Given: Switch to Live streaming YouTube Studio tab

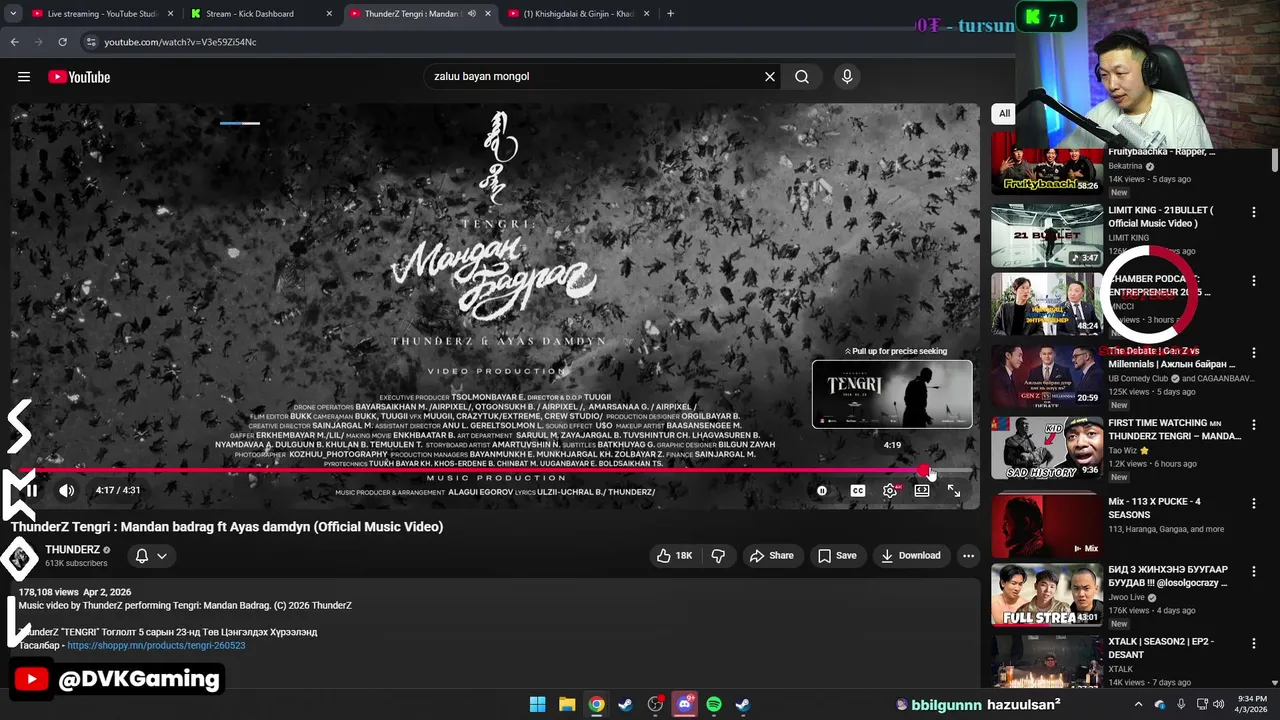Looking at the screenshot, I should point(100,14).
